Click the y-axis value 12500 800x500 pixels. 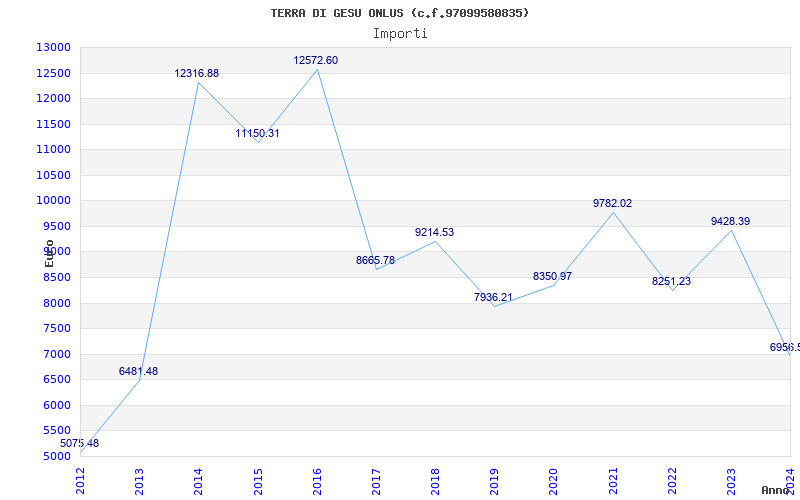coord(53,73)
